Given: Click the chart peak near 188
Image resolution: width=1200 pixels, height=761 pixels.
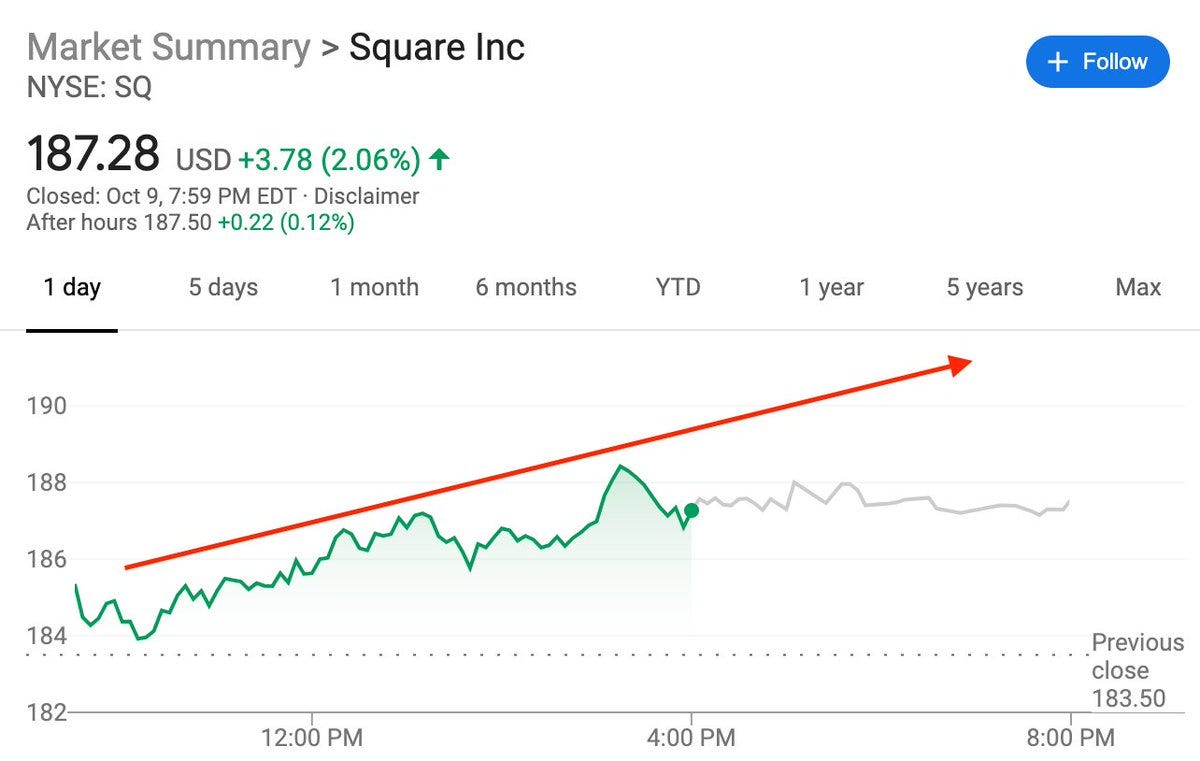Looking at the screenshot, I should click(x=621, y=466).
